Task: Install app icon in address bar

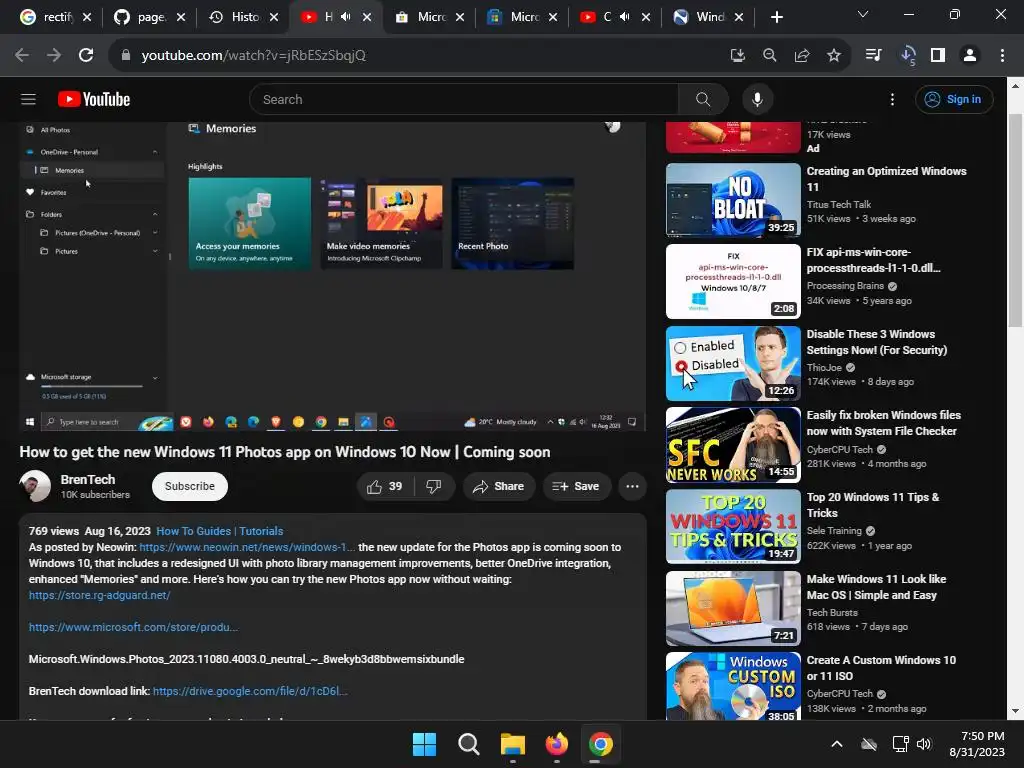Action: pyautogui.click(x=738, y=56)
